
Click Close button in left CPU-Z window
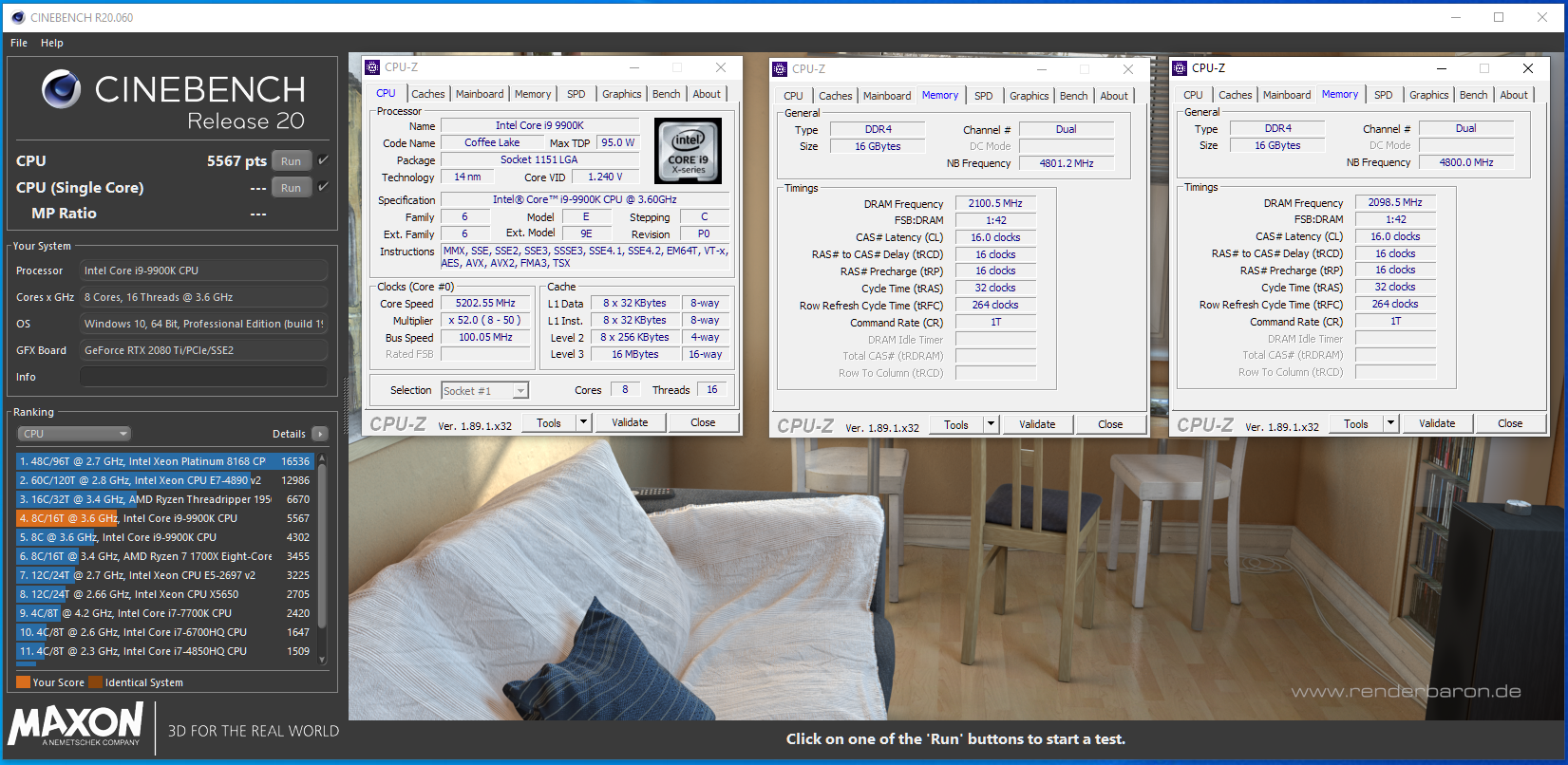click(703, 422)
